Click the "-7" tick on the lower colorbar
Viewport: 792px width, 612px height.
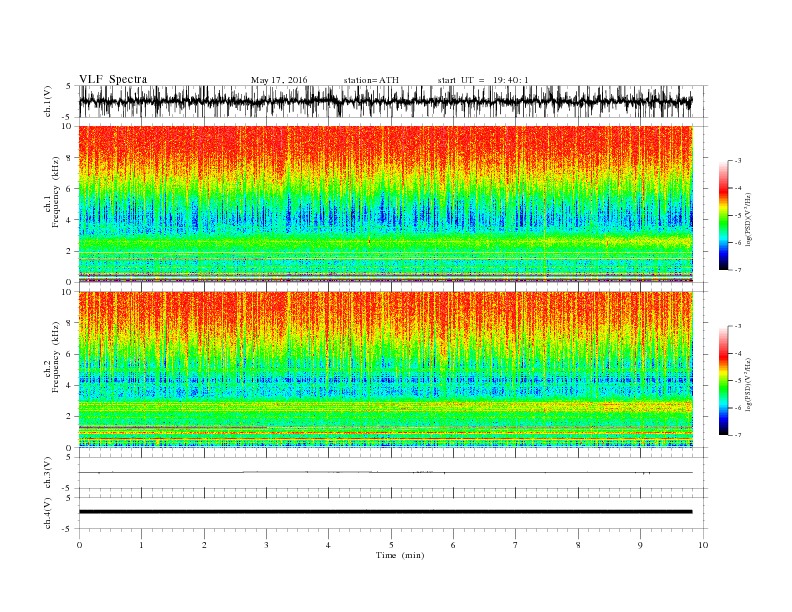pos(738,435)
